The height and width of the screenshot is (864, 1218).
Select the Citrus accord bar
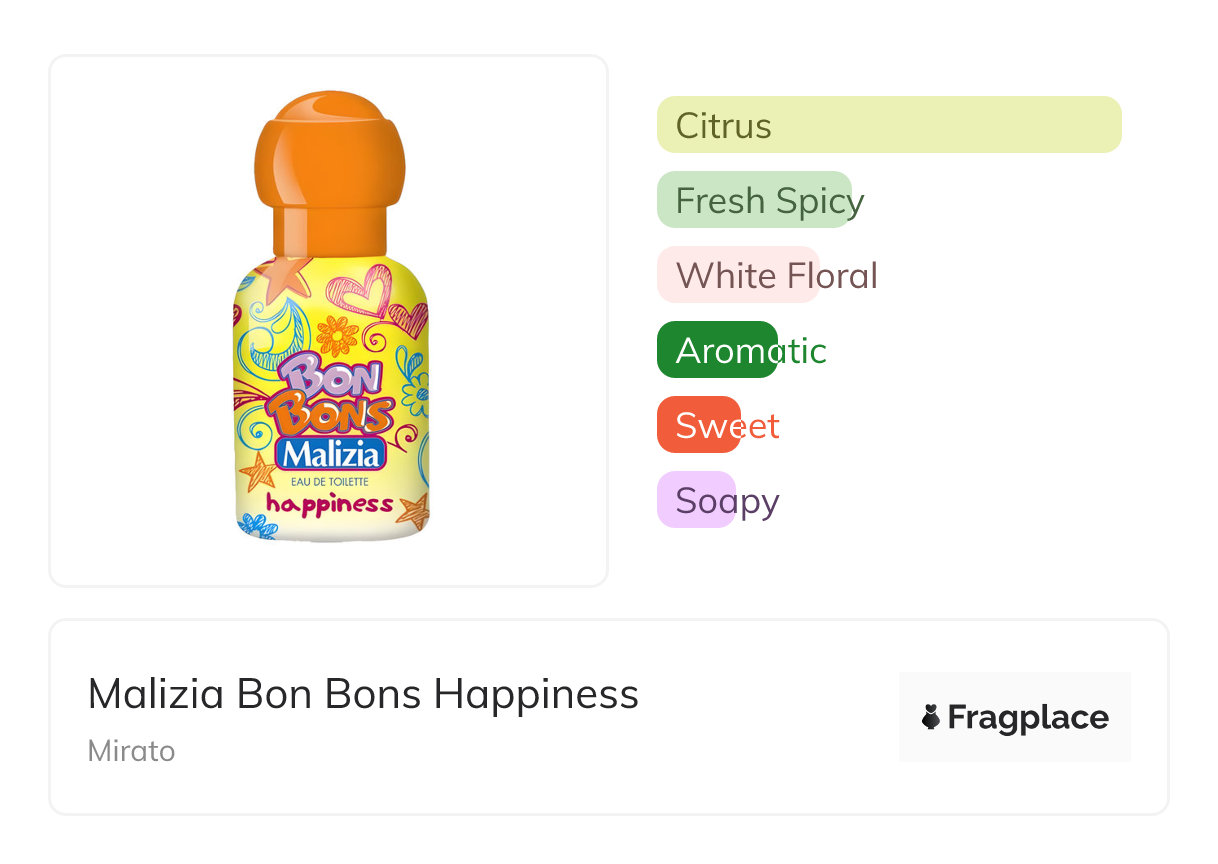click(x=888, y=125)
